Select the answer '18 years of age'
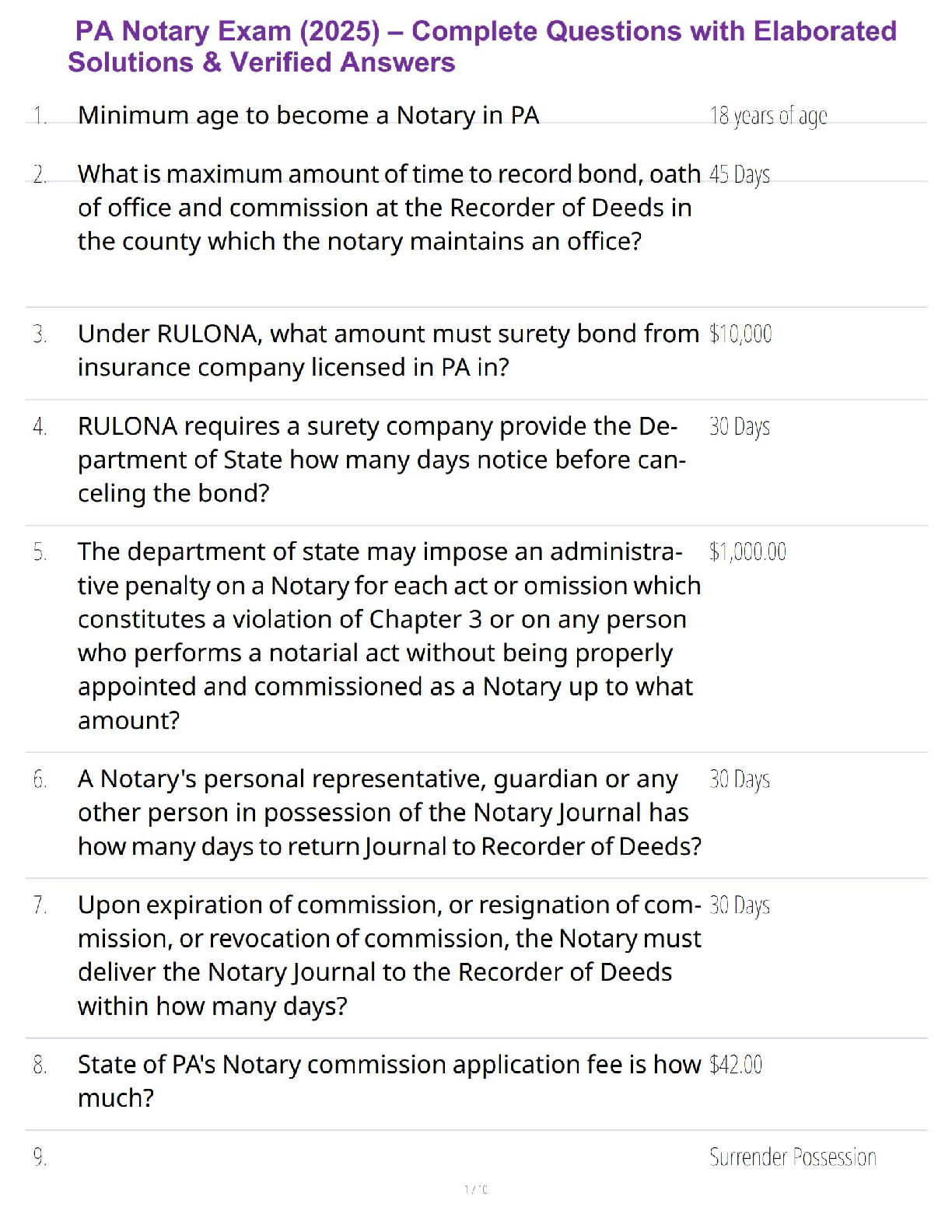 pyautogui.click(x=768, y=116)
